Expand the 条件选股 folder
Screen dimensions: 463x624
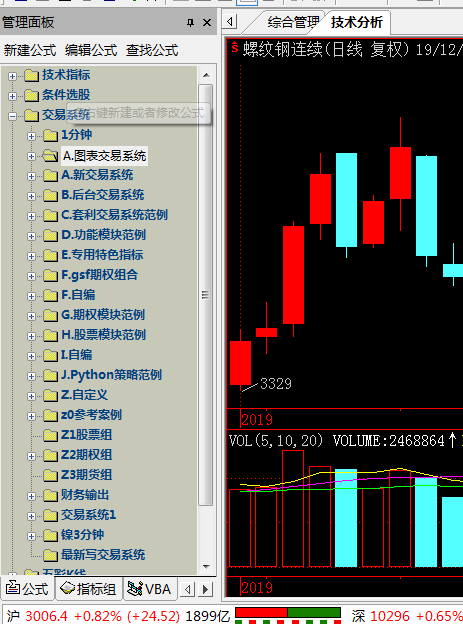click(x=12, y=96)
